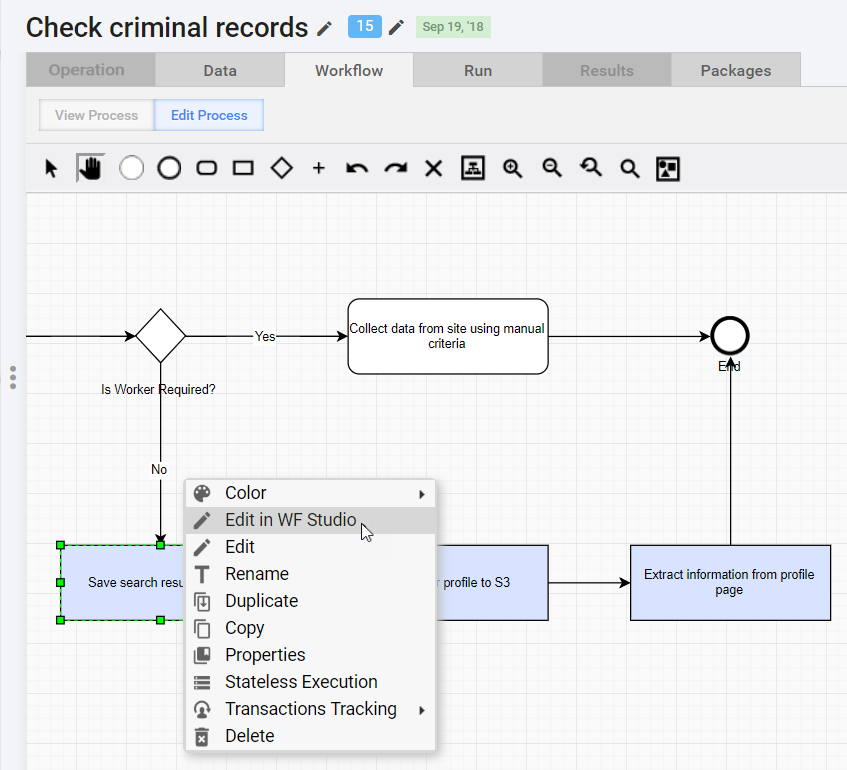Viewport: 847px width, 770px height.
Task: Choose Delete from the context menu
Action: point(310,736)
